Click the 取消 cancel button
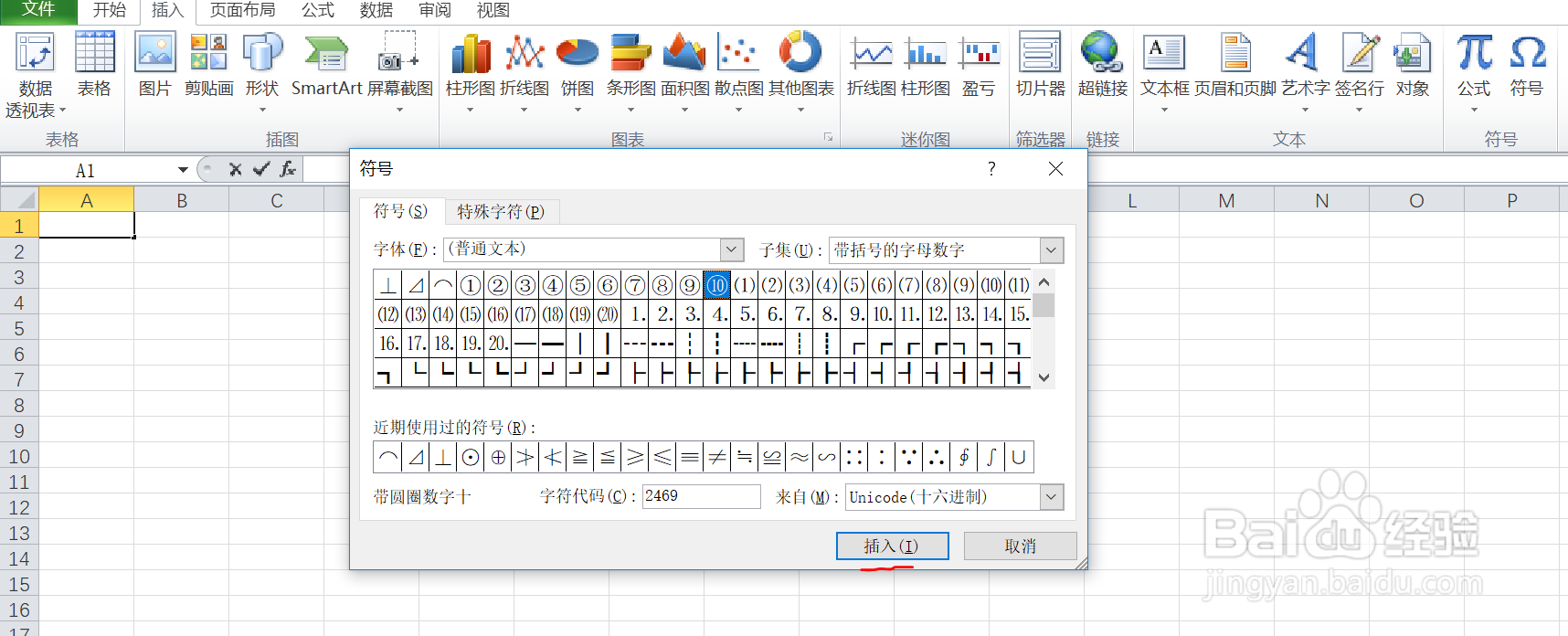 [1020, 546]
